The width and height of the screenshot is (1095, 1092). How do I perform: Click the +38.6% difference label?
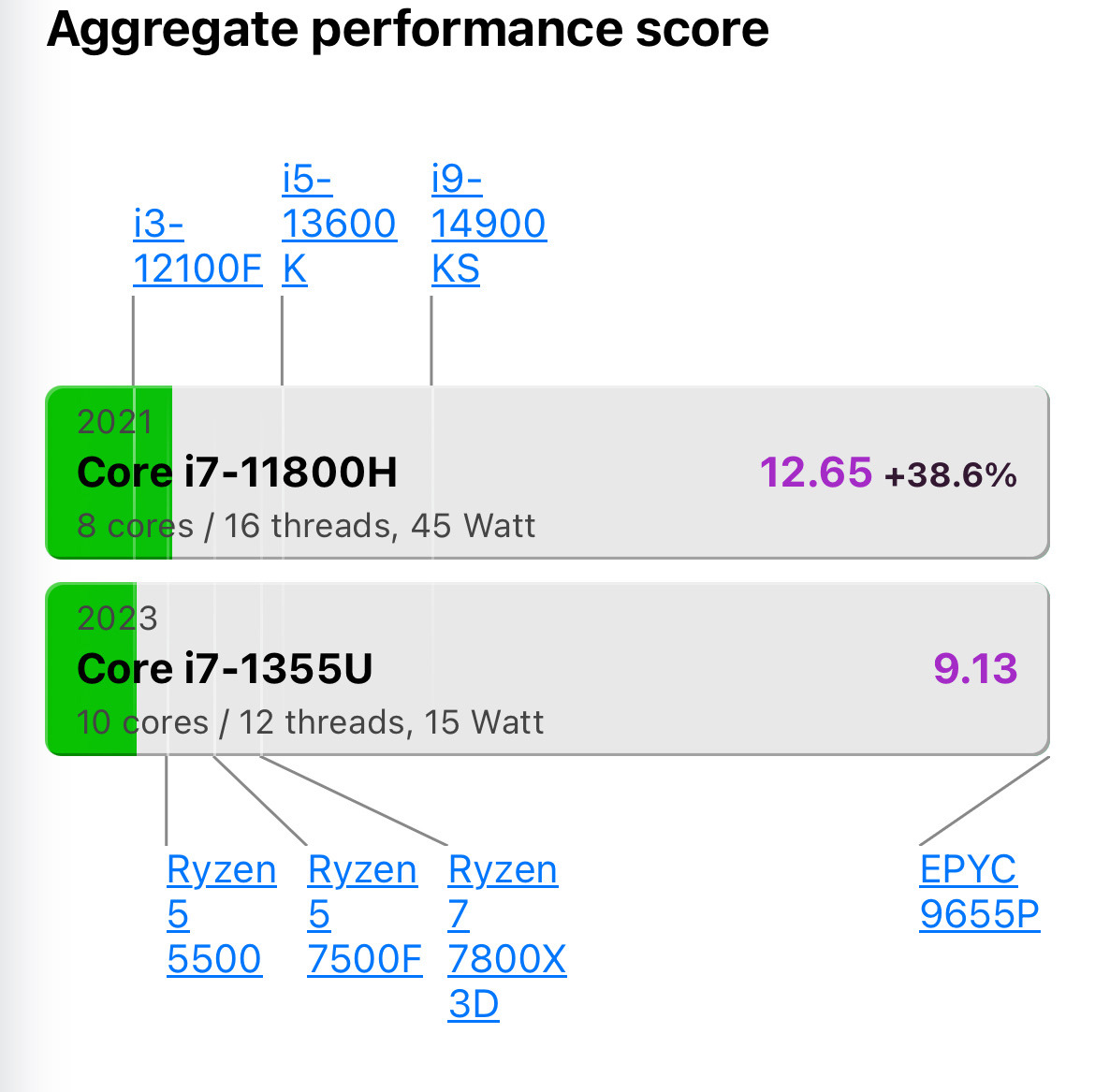coord(950,475)
